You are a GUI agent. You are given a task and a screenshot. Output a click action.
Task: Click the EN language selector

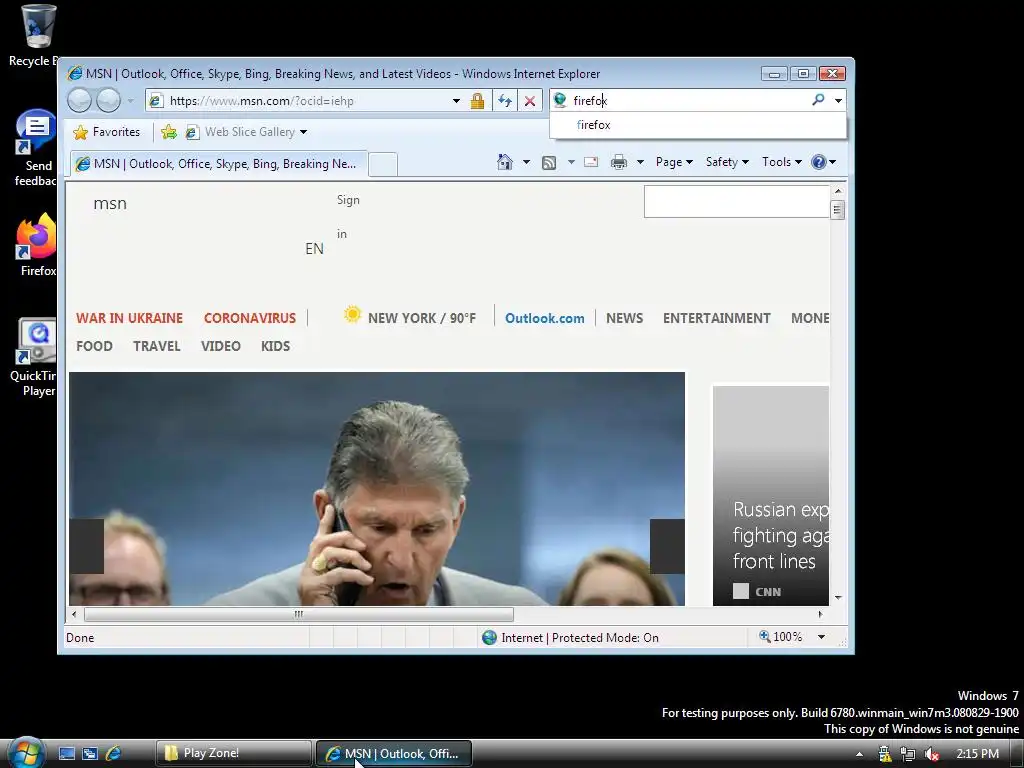314,249
